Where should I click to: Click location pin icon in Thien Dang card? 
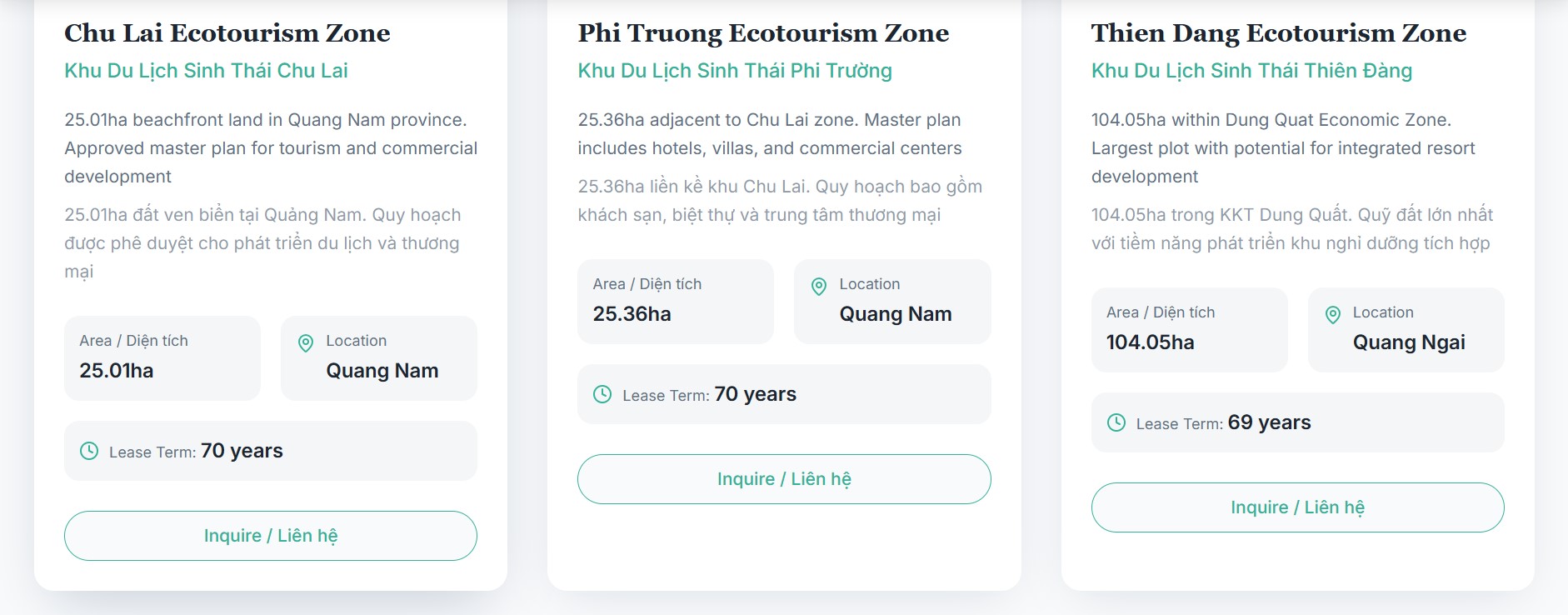[1333, 314]
